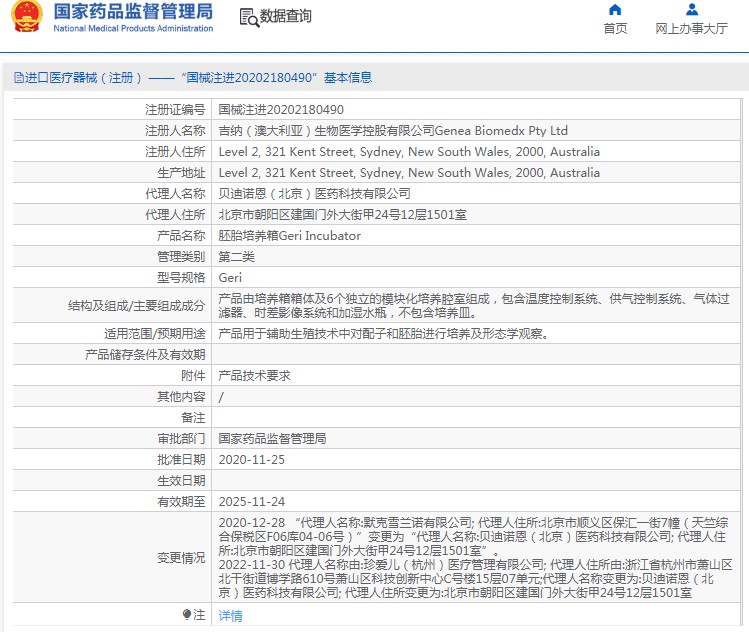Open 网上办事大厅 text link
The height and width of the screenshot is (632, 749).
(x=691, y=29)
